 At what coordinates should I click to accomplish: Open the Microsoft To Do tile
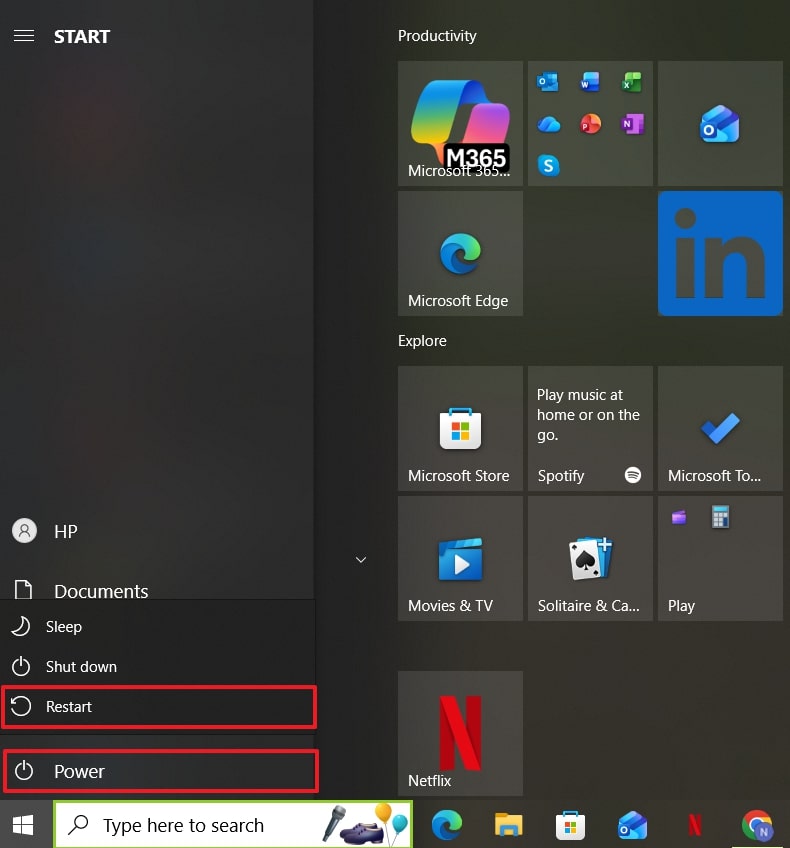(x=720, y=428)
